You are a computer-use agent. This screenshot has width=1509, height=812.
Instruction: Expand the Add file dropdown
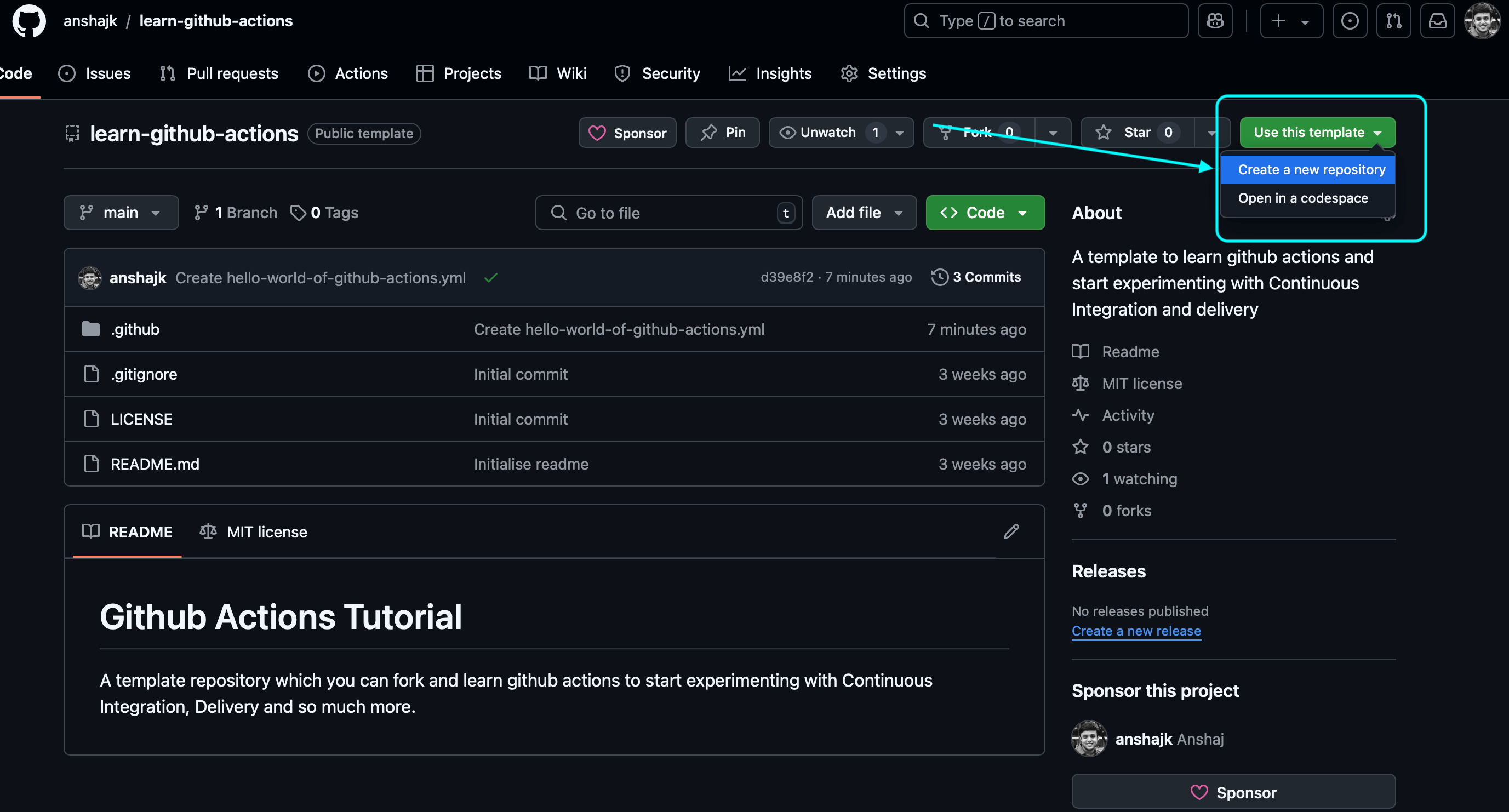(x=864, y=213)
